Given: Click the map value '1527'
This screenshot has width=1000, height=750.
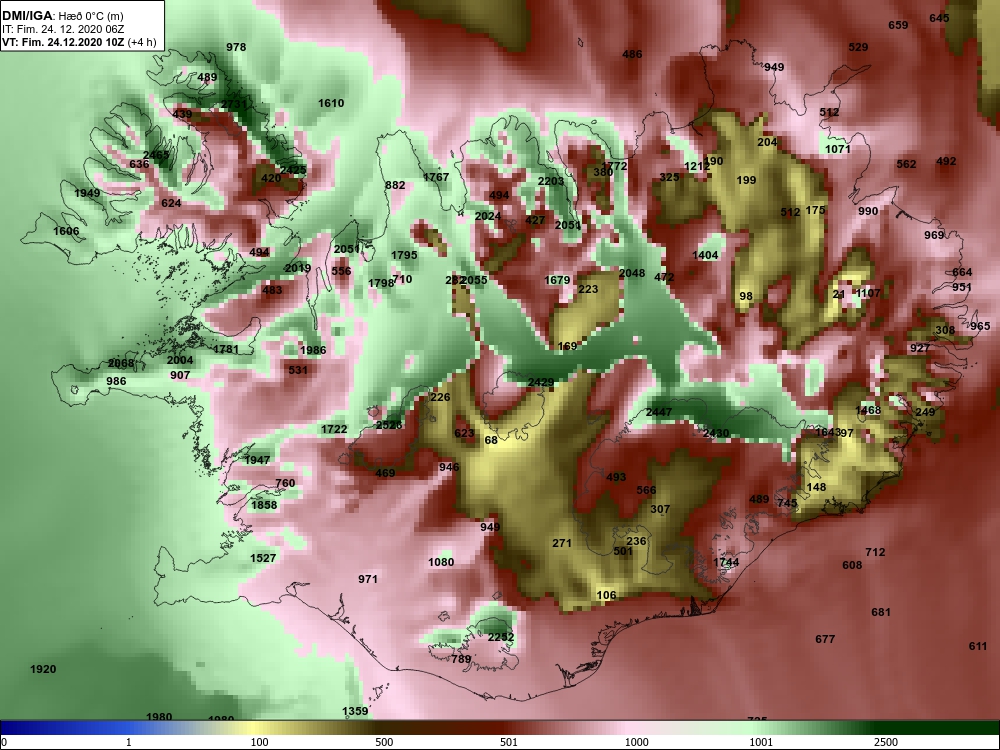Looking at the screenshot, I should tap(263, 559).
